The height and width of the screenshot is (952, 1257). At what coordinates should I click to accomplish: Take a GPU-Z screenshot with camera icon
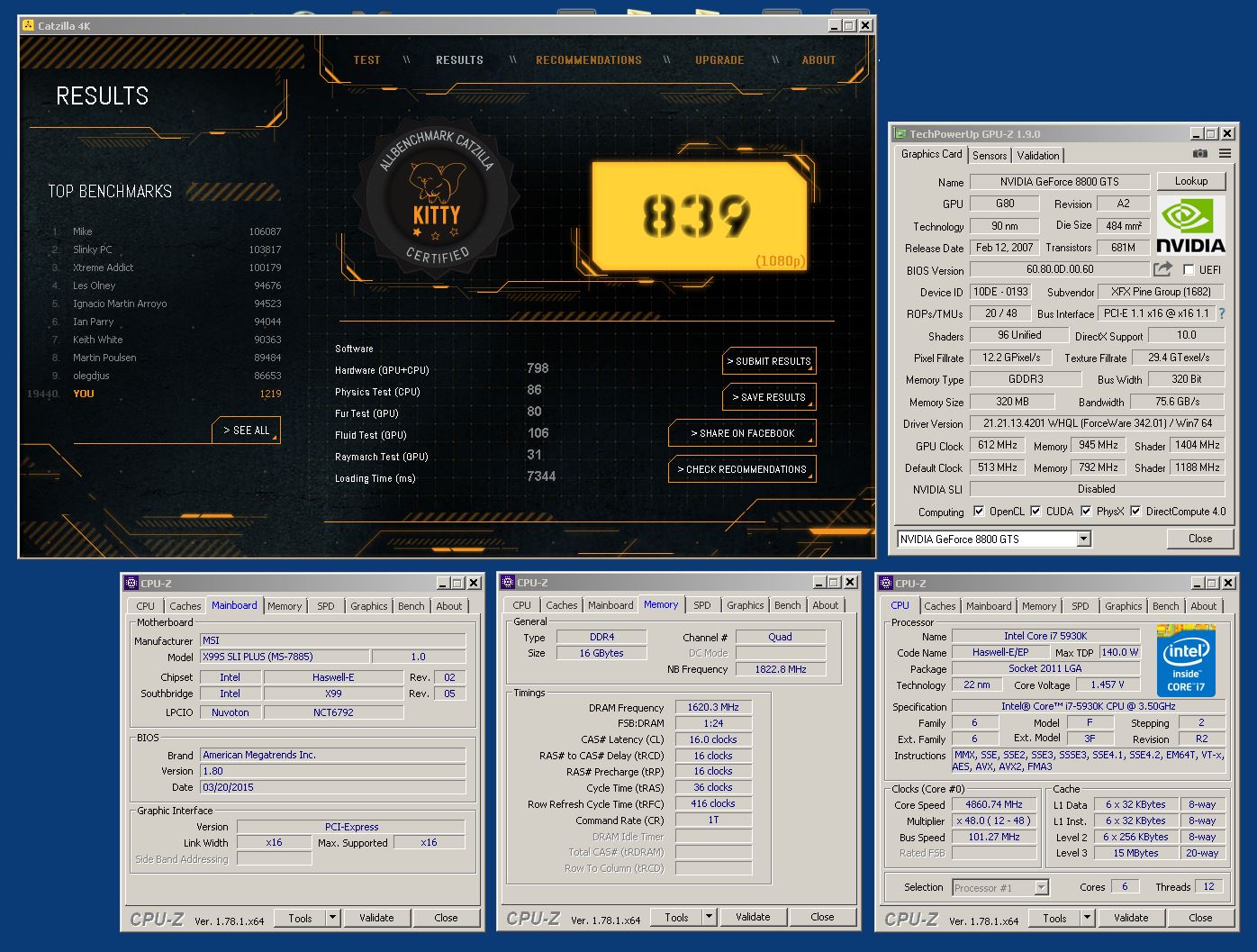point(1199,154)
